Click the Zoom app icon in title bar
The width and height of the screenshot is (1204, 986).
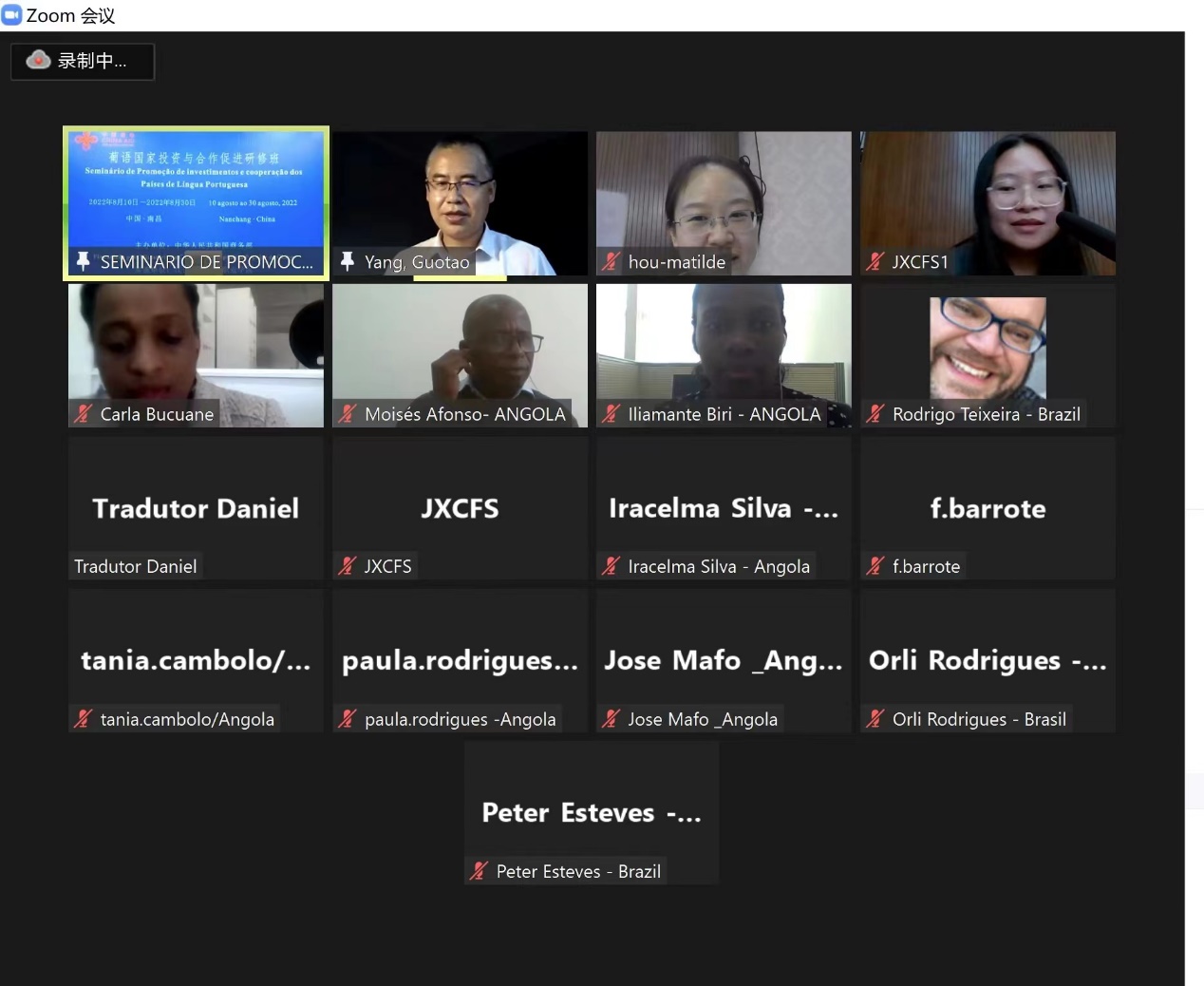point(11,15)
